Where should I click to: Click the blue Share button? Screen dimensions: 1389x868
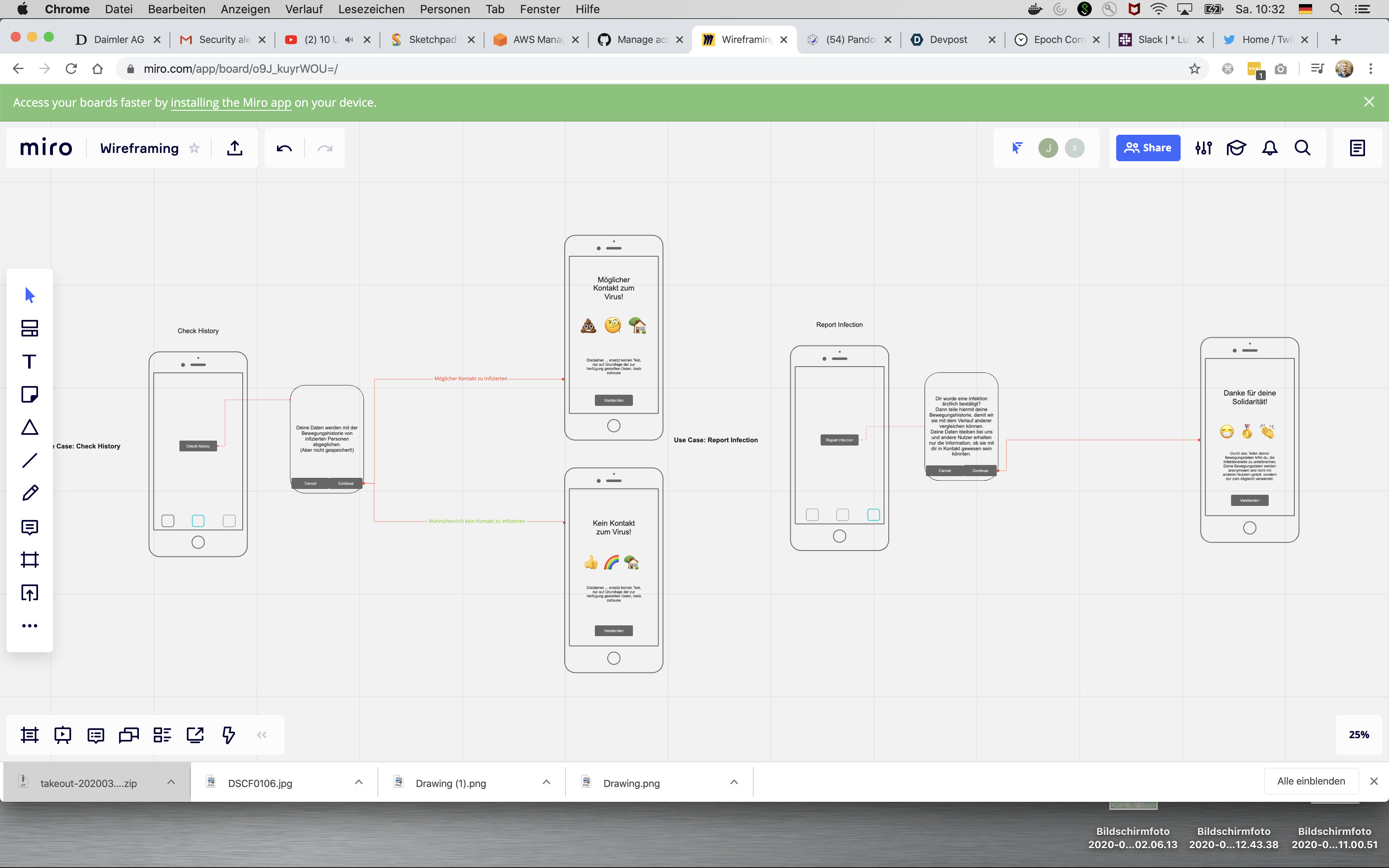[1147, 148]
